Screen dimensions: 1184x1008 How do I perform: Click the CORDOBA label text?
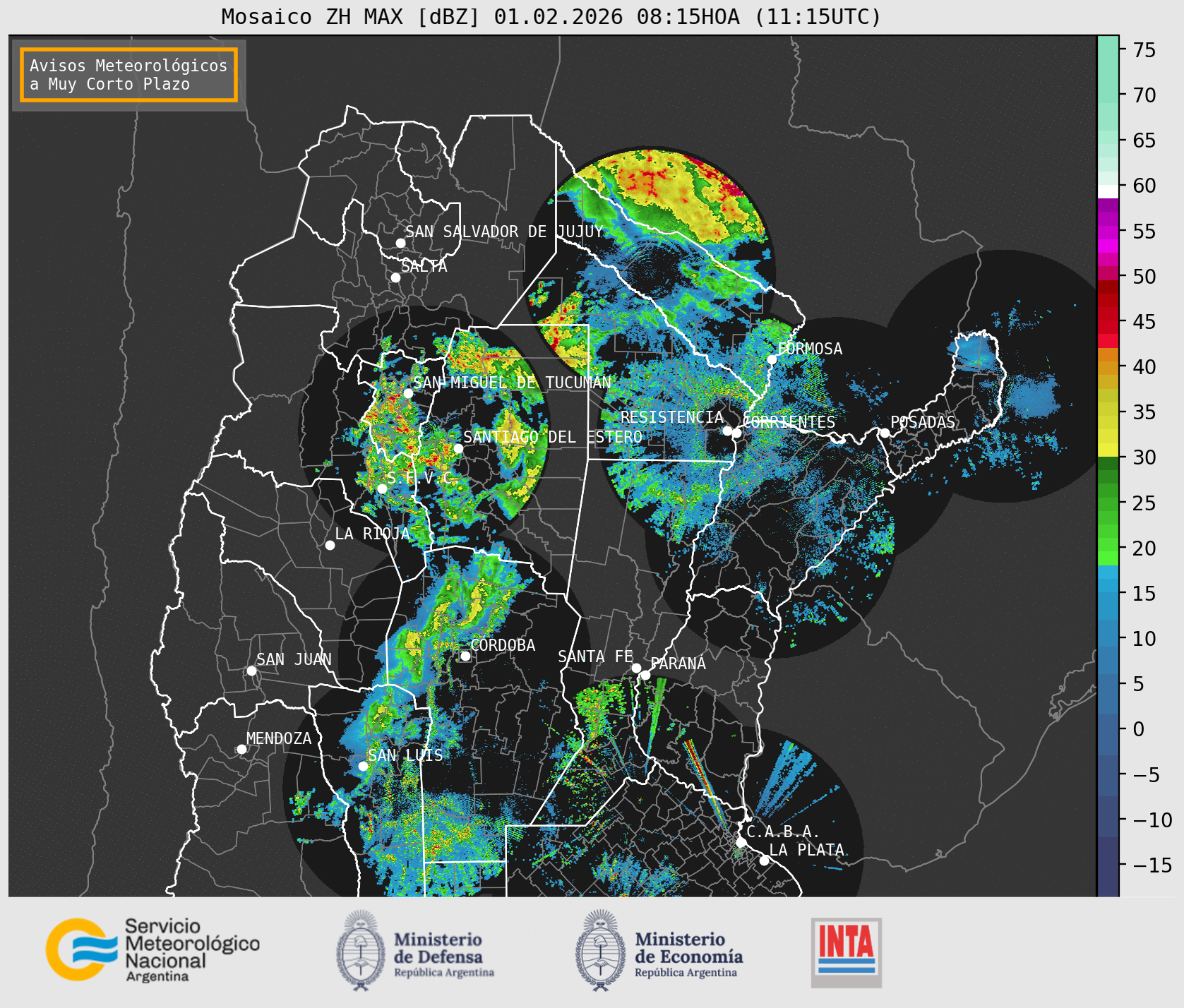503,645
